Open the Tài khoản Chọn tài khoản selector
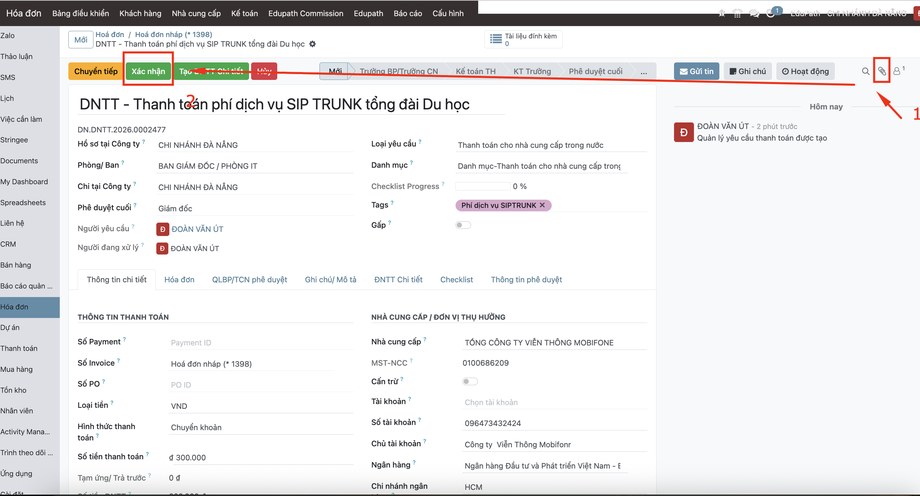The width and height of the screenshot is (920, 496). (554, 403)
